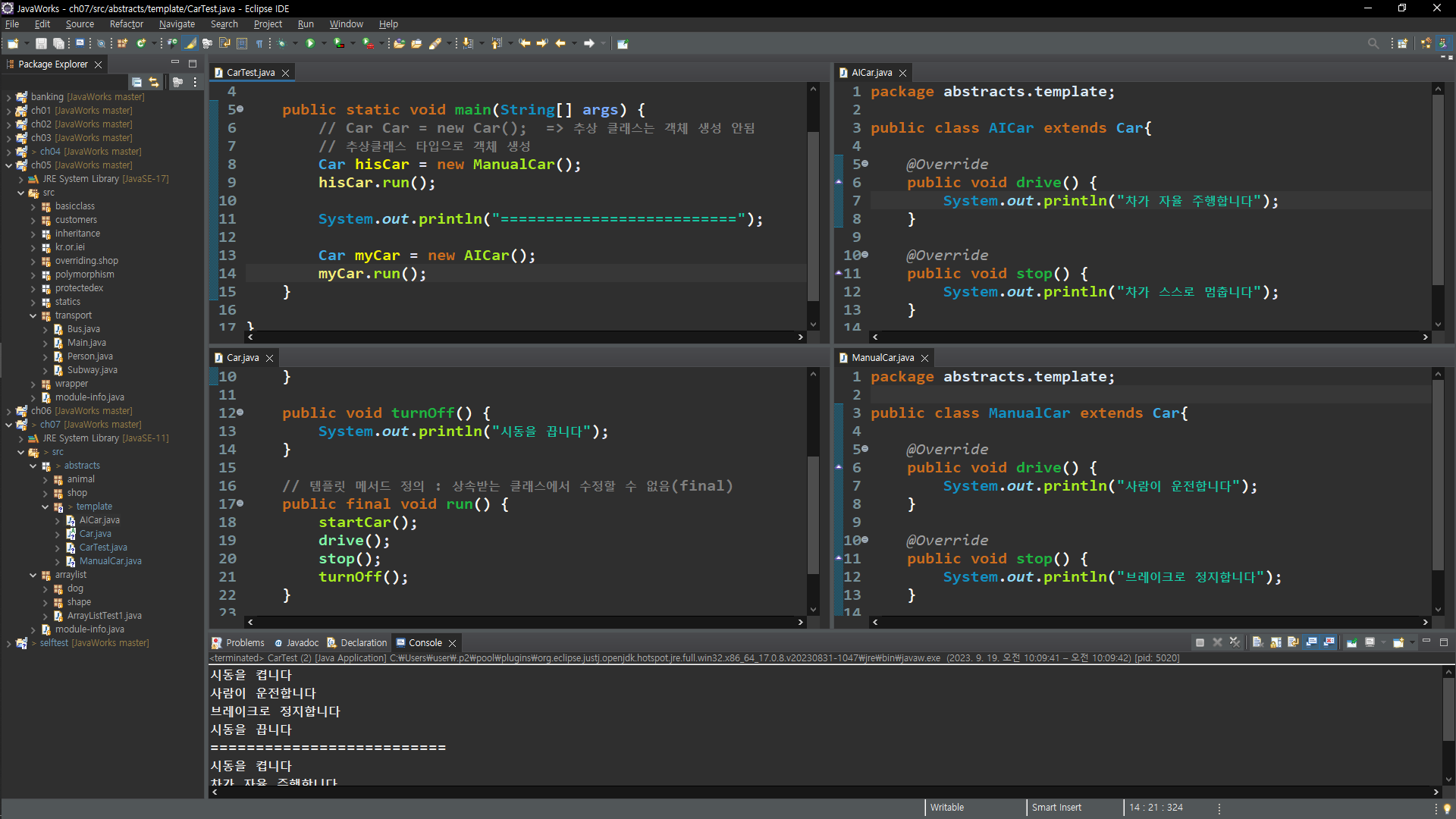The width and height of the screenshot is (1456, 819).
Task: Toggle Word Wrap in Console toolbar
Action: tap(1293, 642)
